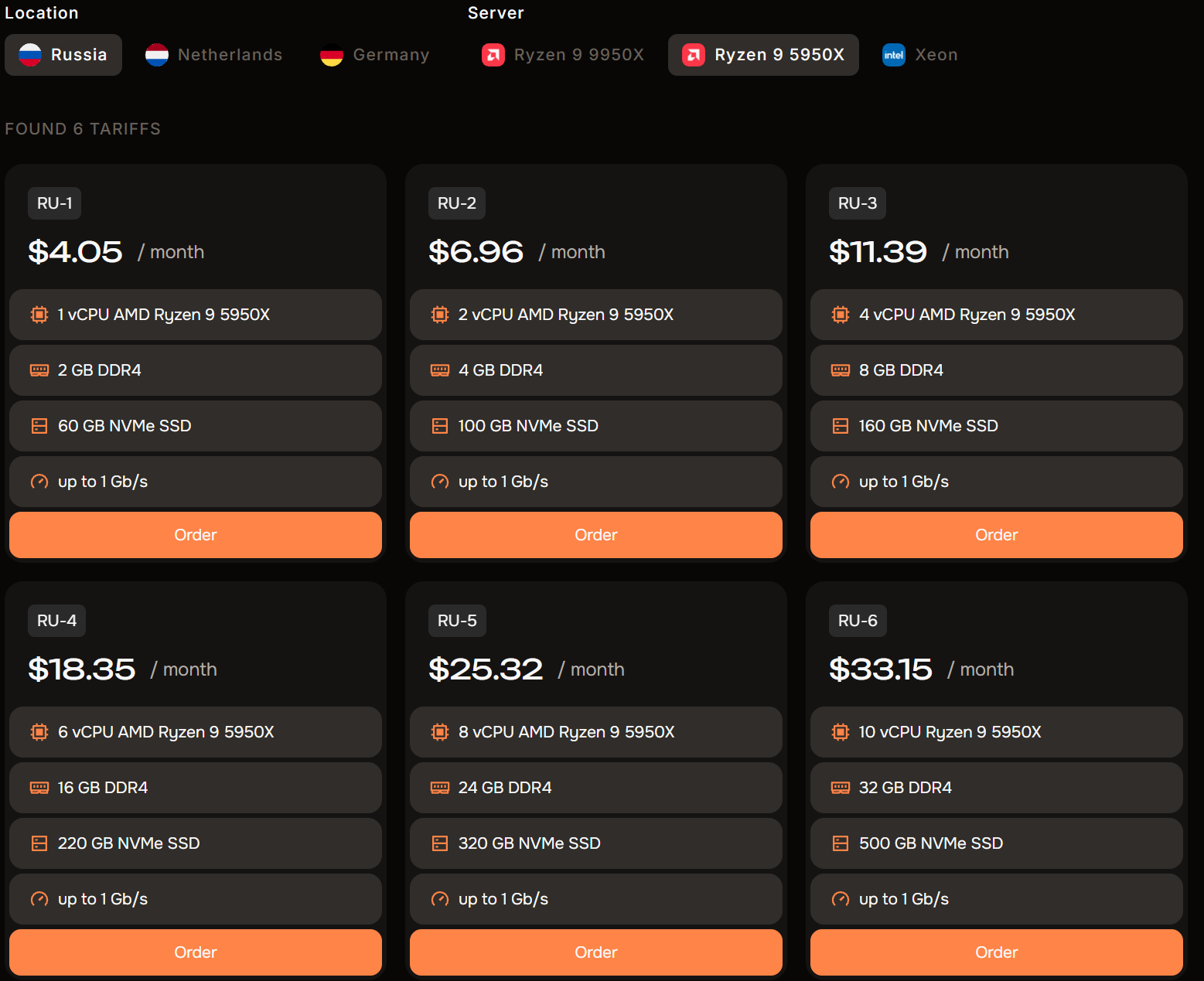Order the RU-6 tariff
Viewport: 1204px width, 981px height.
pyautogui.click(x=997, y=952)
